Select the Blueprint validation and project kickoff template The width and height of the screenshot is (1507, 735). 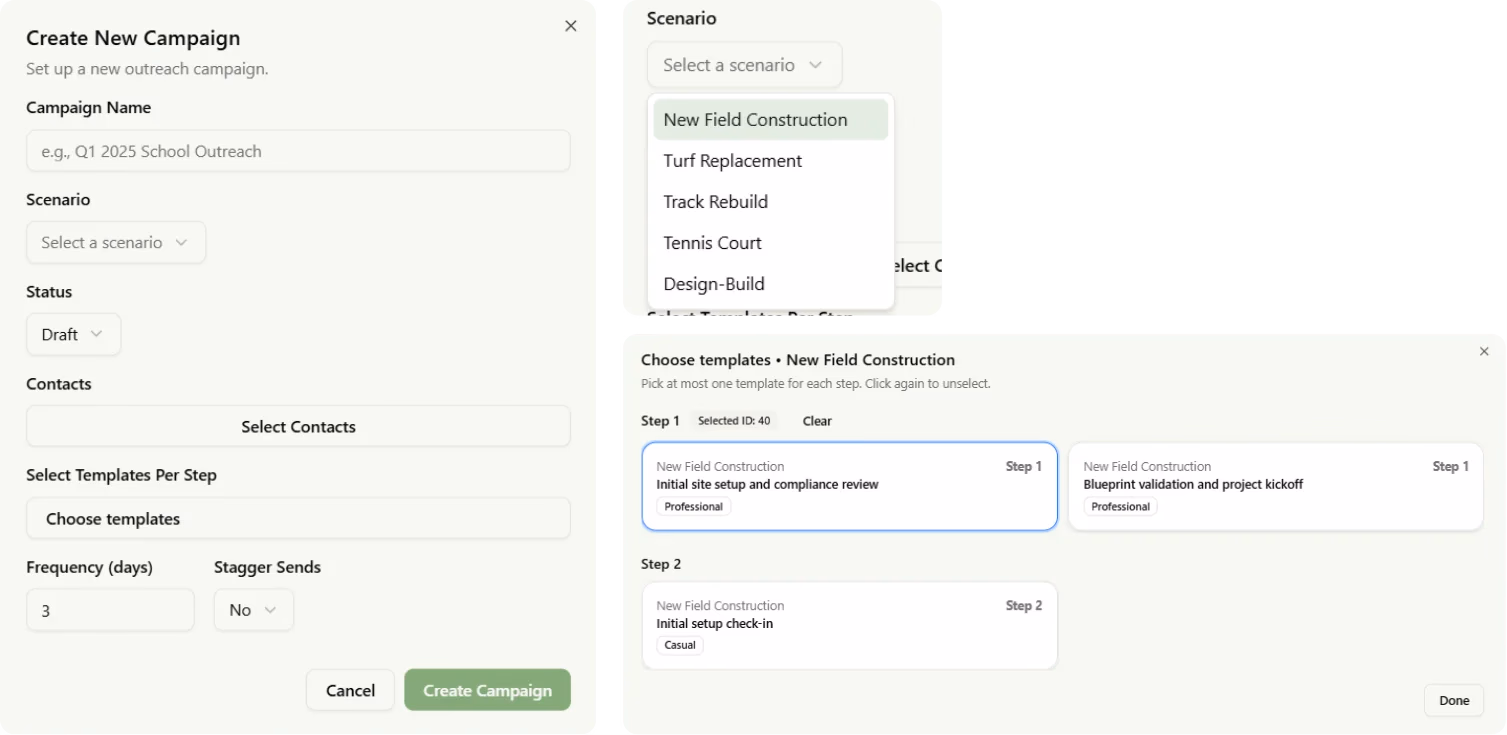pos(1276,486)
